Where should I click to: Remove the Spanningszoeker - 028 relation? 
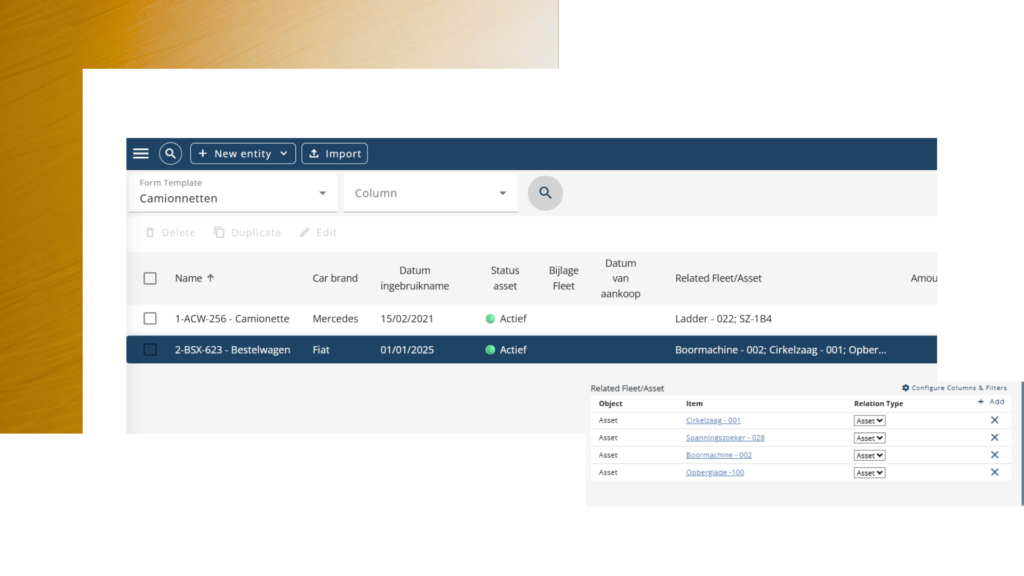point(994,438)
